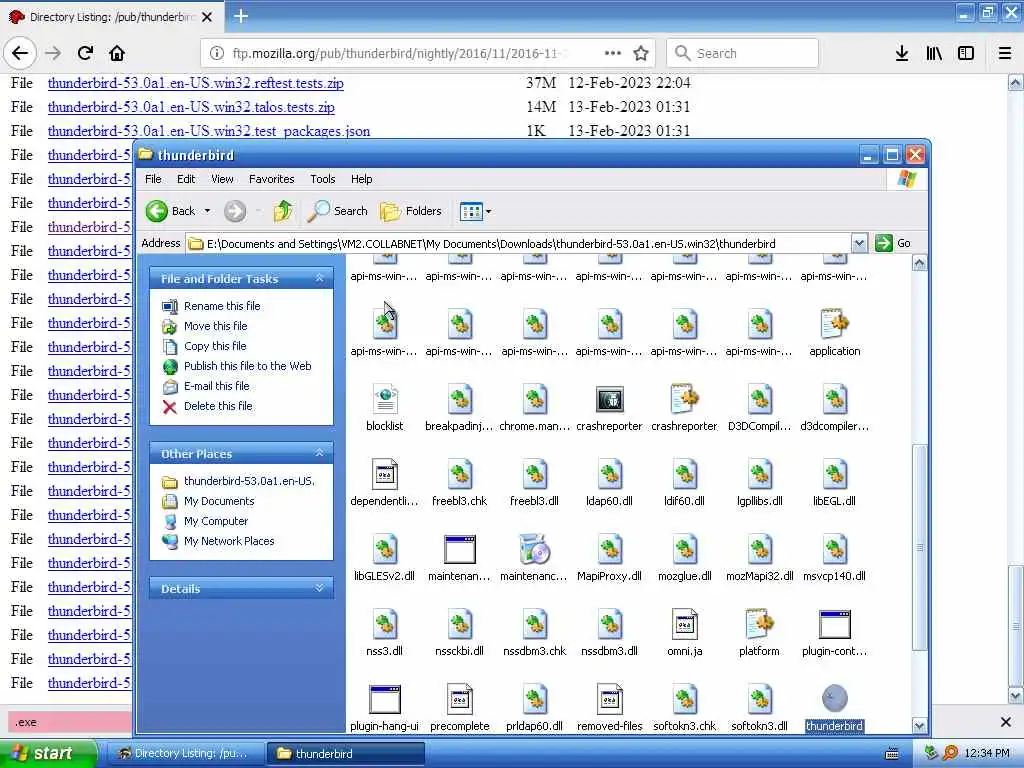Screen dimensions: 1024x768
Task: Select the selected thunderbird application icon in Explorer
Action: [x=834, y=699]
